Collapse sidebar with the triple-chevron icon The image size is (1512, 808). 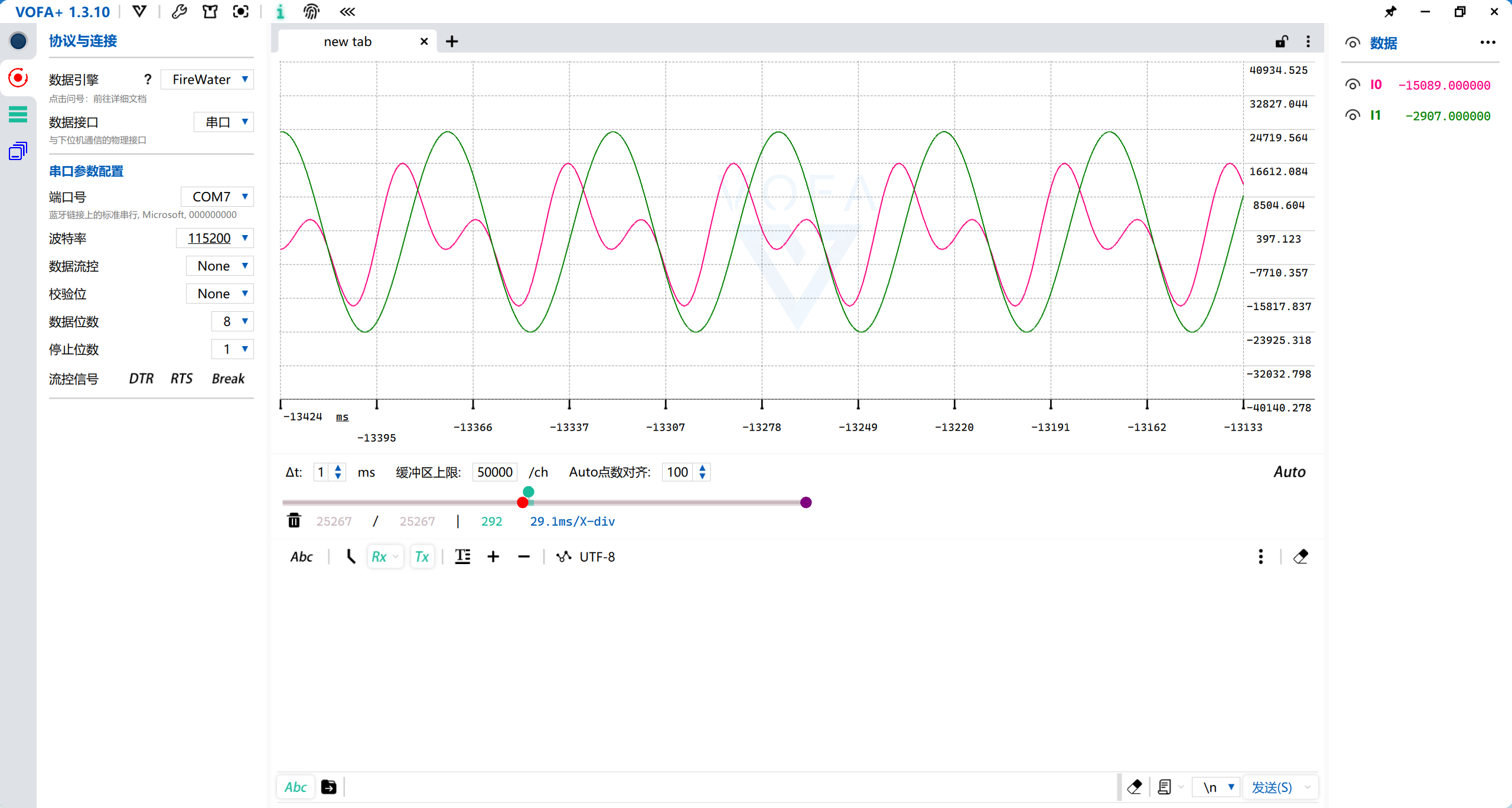347,11
